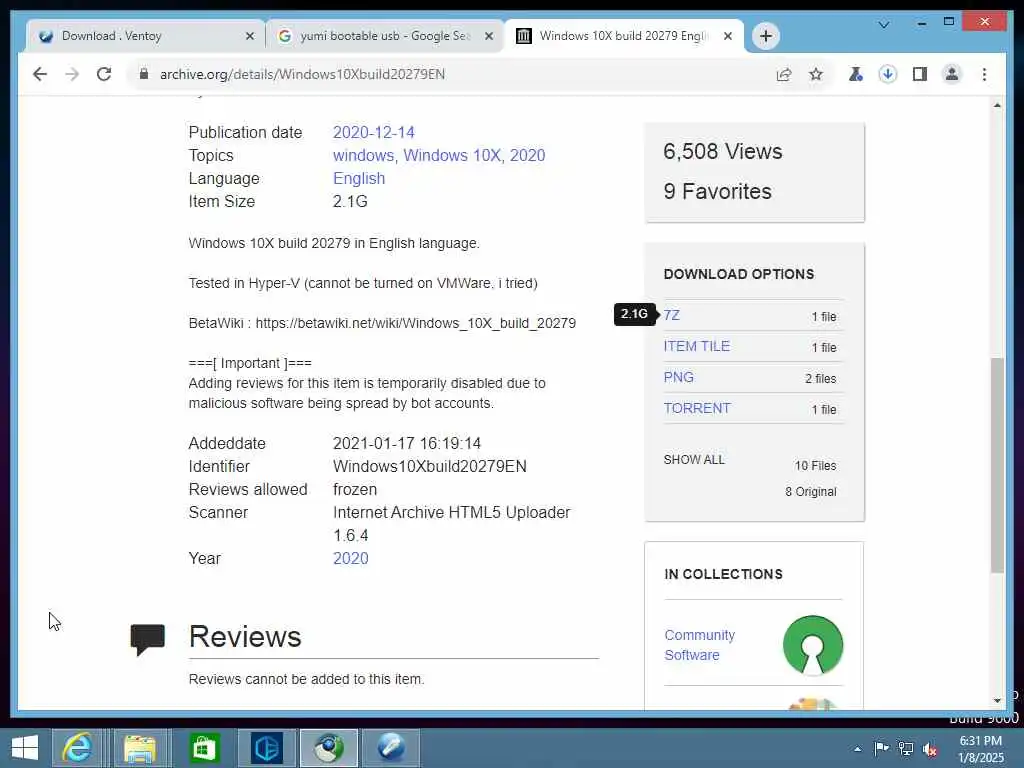Switch to the yumi bootable usb Google tab
This screenshot has height=768, width=1024.
384,36
